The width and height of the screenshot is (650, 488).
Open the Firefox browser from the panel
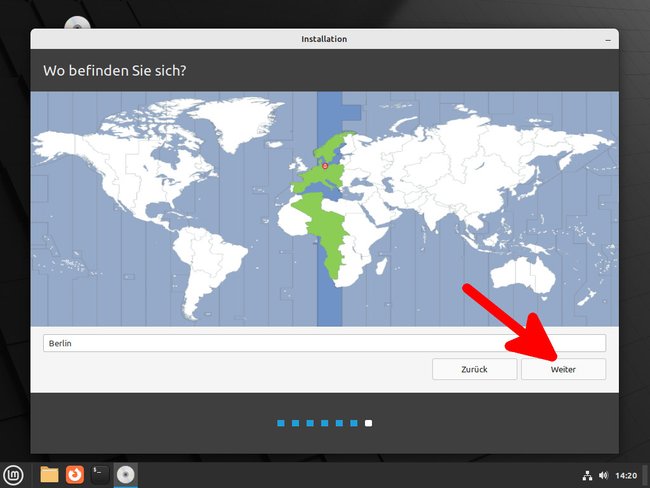tap(75, 475)
